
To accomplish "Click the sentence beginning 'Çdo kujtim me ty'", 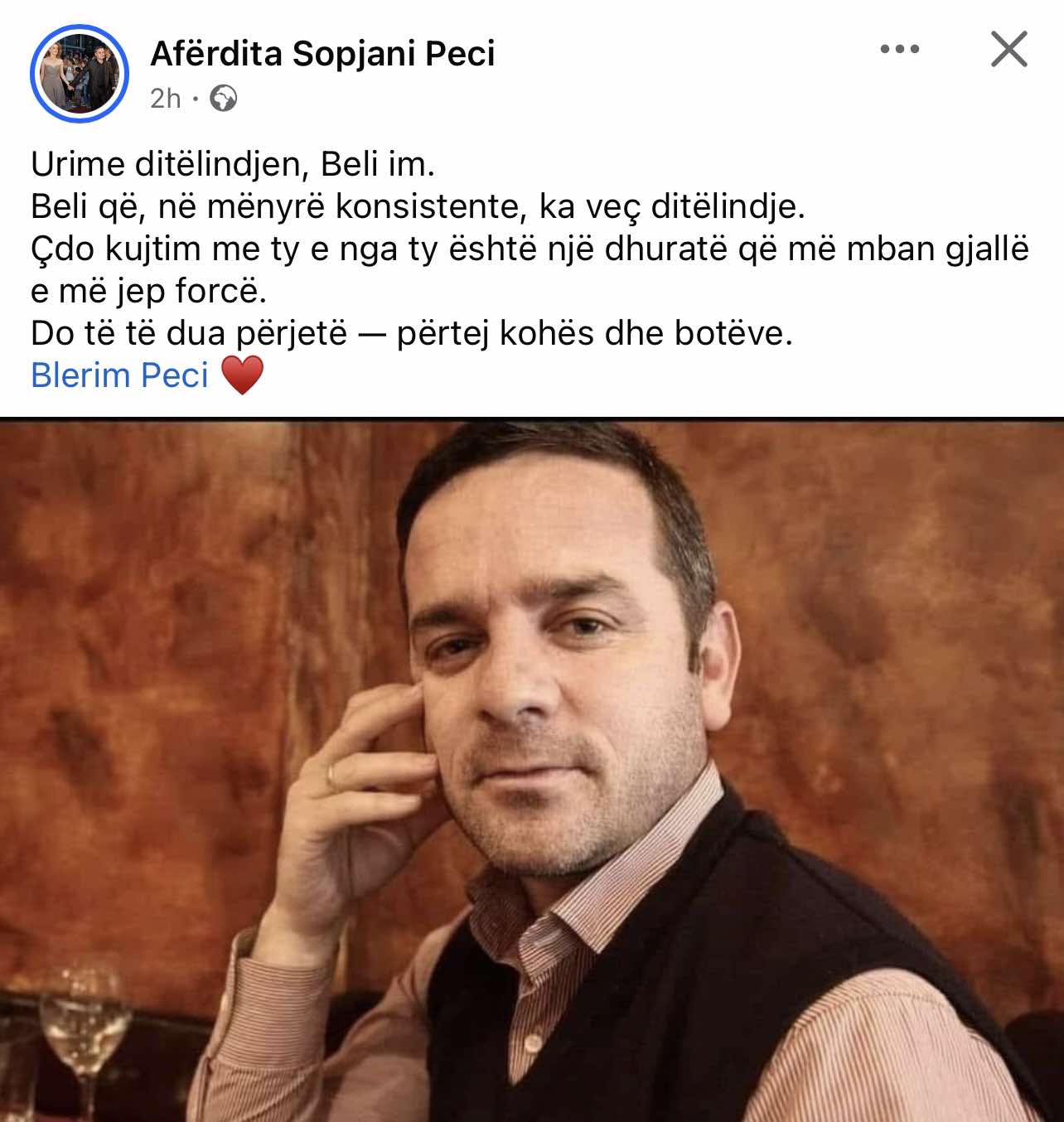I will coord(530,249).
